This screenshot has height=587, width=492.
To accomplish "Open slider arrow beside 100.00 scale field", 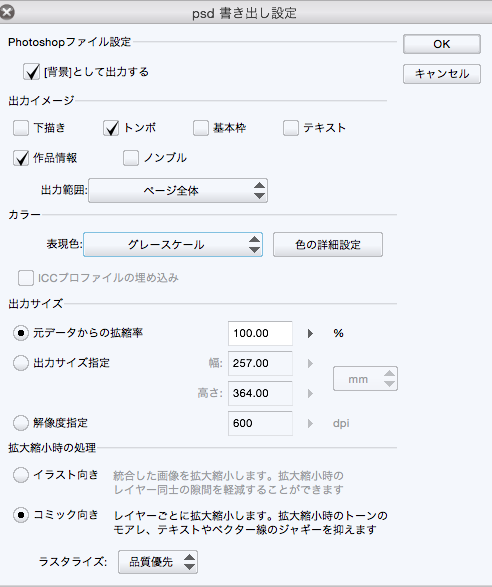I will tap(310, 333).
